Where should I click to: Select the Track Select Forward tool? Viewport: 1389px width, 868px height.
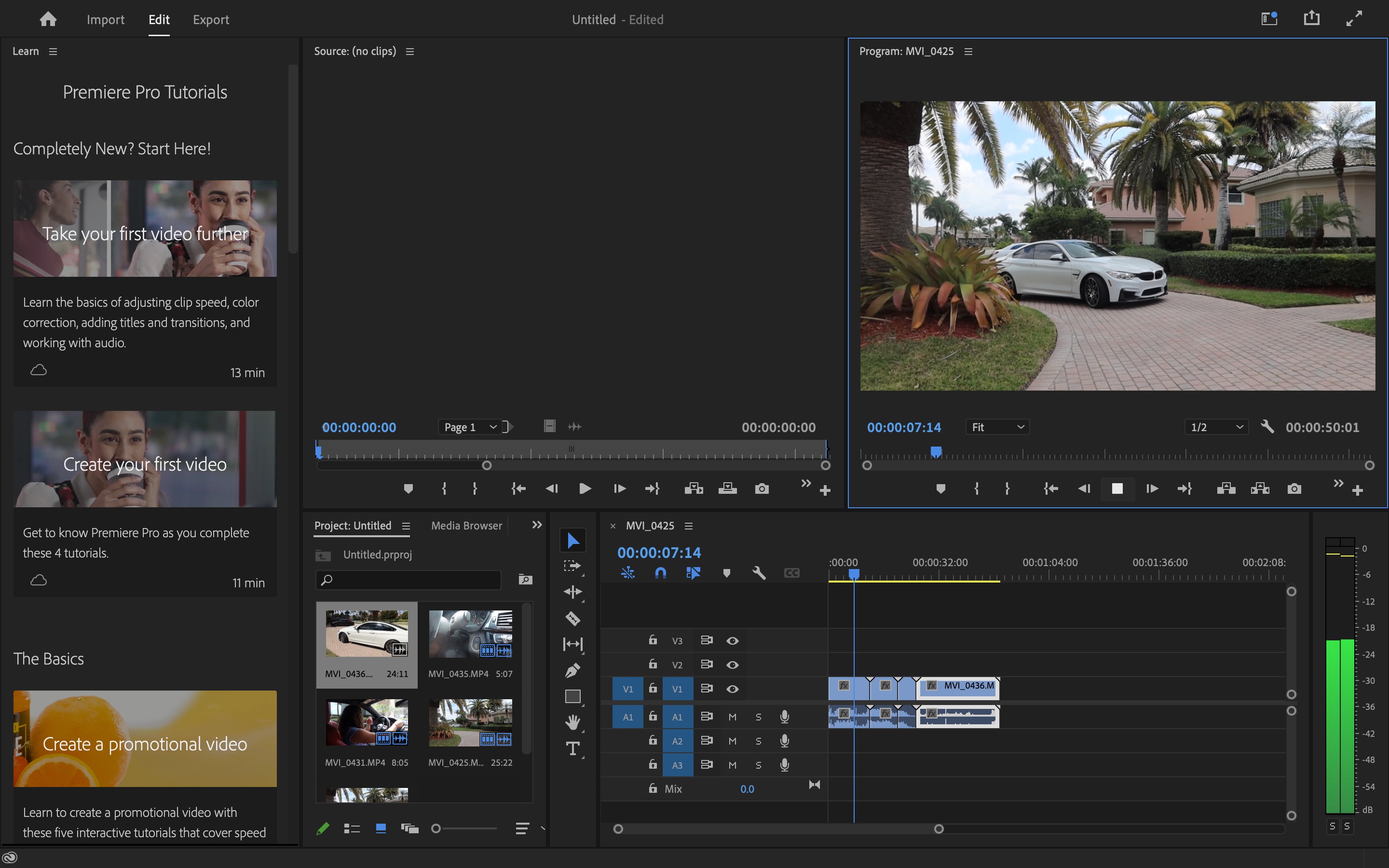click(573, 566)
